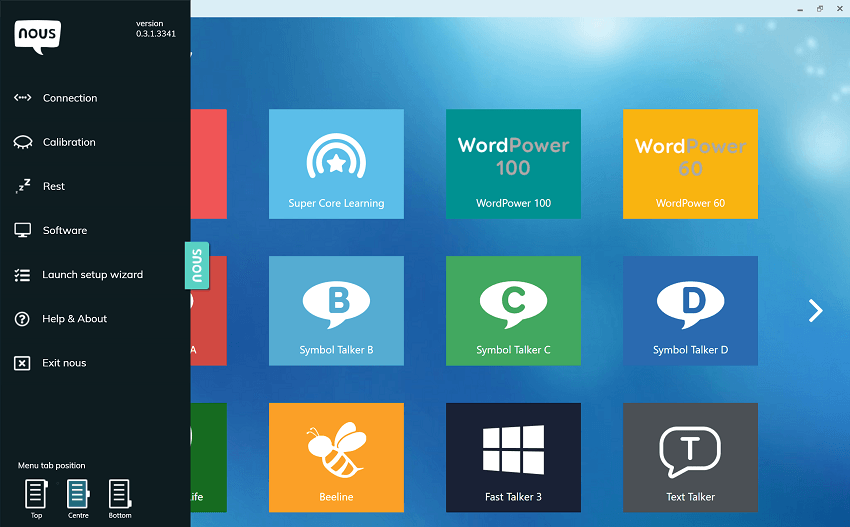Viewport: 850px width, 527px height.
Task: Click the Super Core Learning star icon
Action: coord(336,157)
